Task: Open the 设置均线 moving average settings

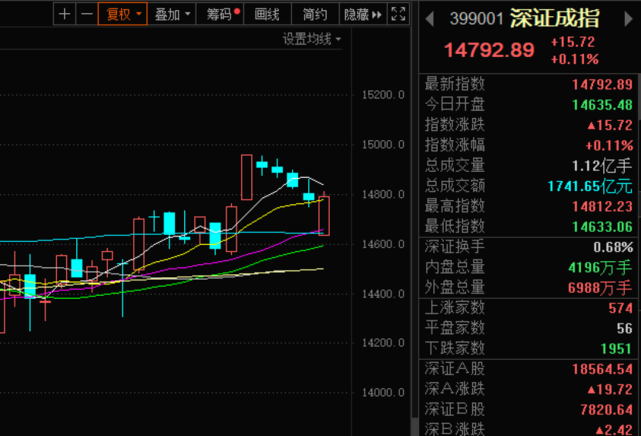Action: click(x=310, y=39)
